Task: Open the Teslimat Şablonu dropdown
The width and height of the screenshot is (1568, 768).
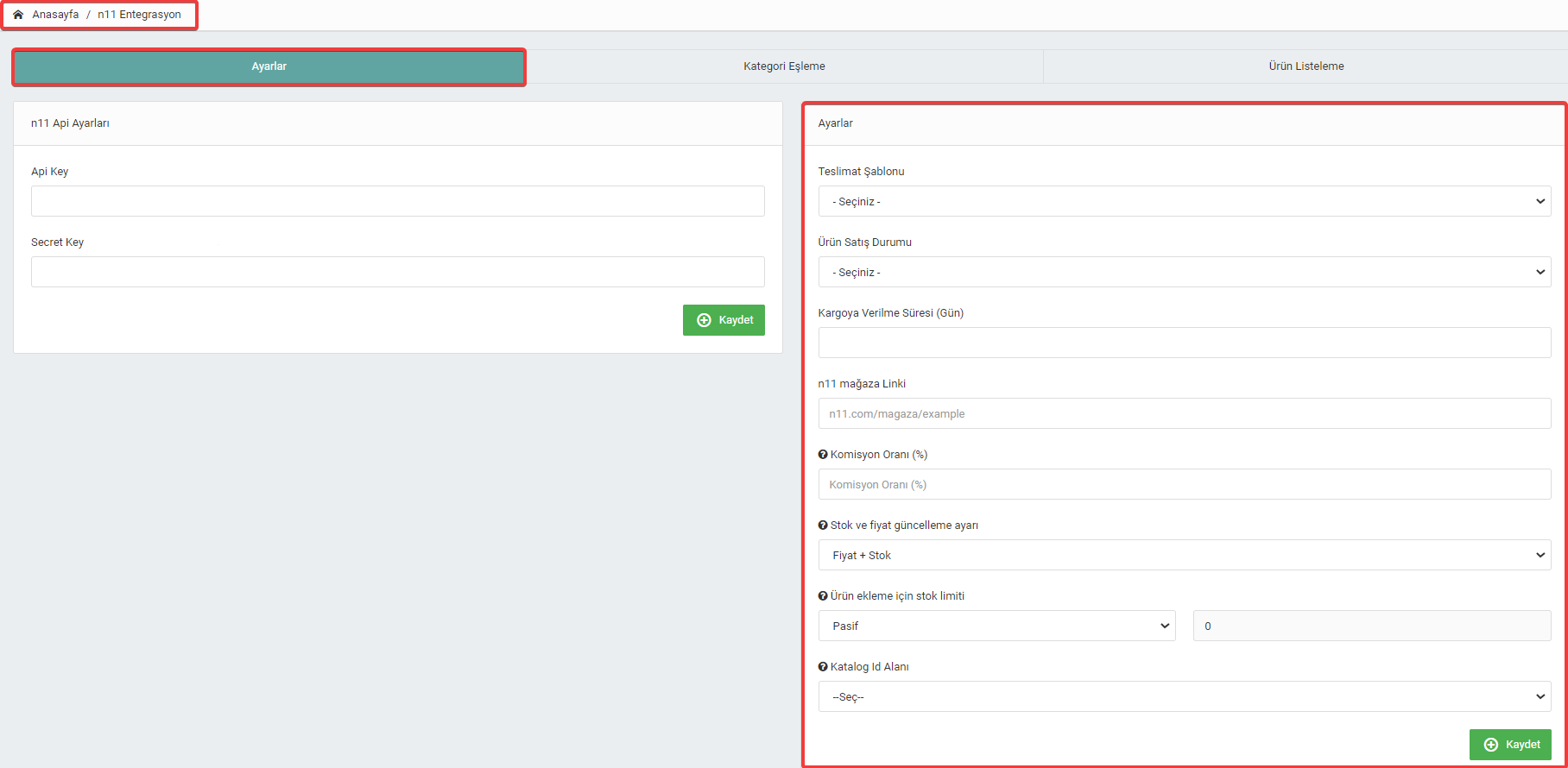Action: click(x=1185, y=201)
